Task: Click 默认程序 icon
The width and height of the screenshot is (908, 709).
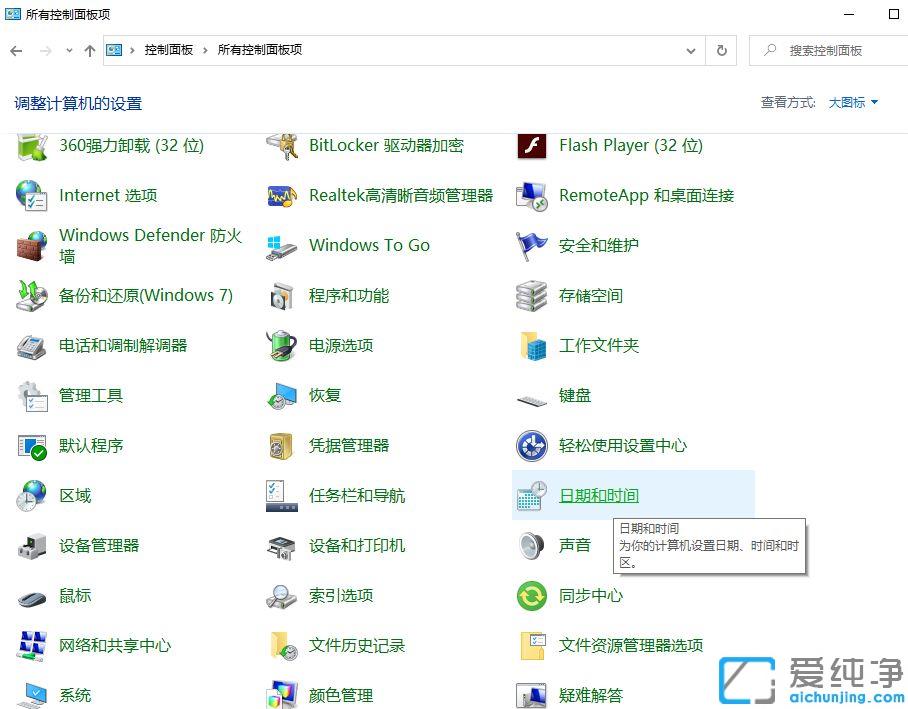Action: point(32,447)
